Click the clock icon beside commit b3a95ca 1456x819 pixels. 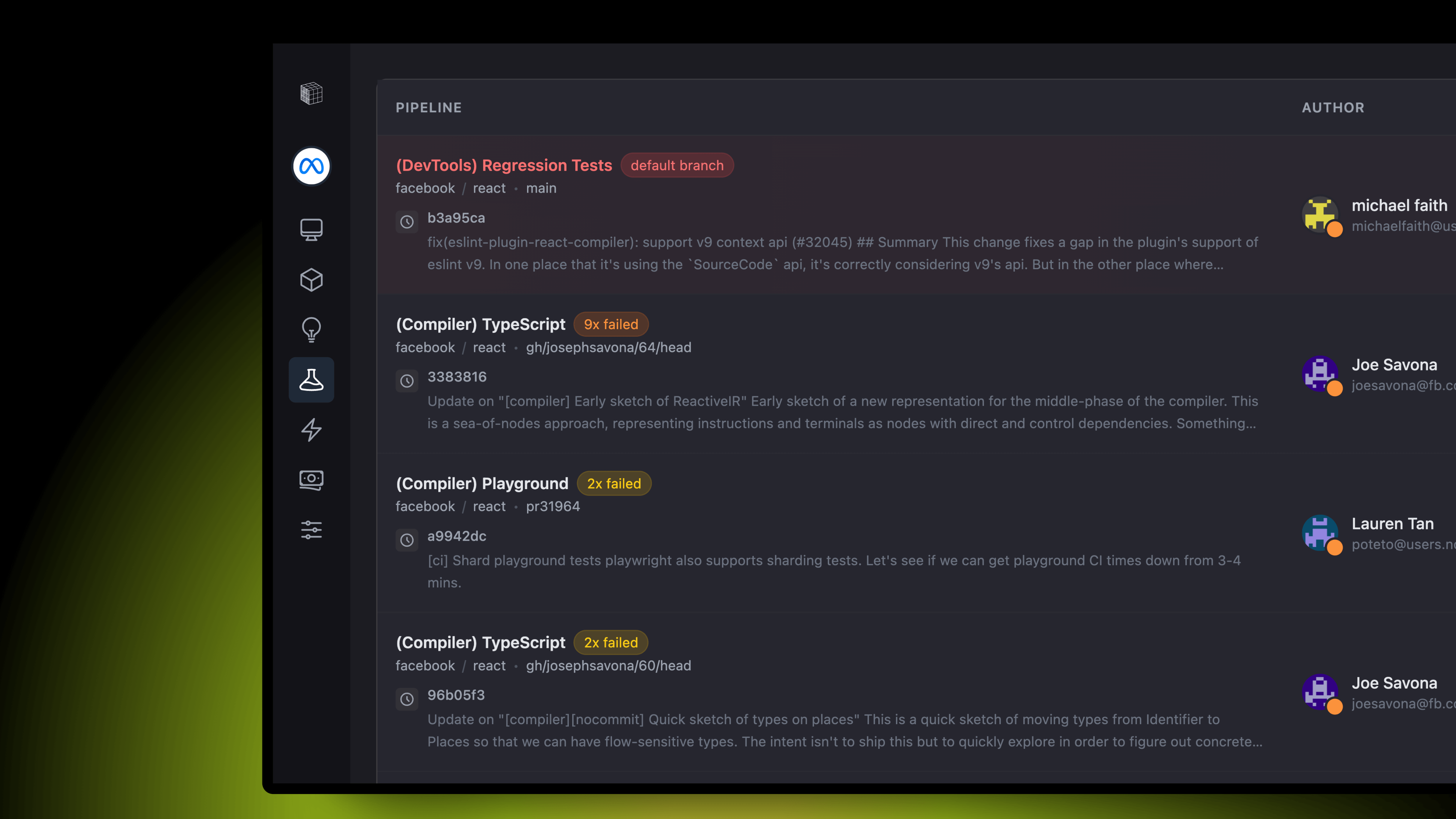(x=406, y=222)
